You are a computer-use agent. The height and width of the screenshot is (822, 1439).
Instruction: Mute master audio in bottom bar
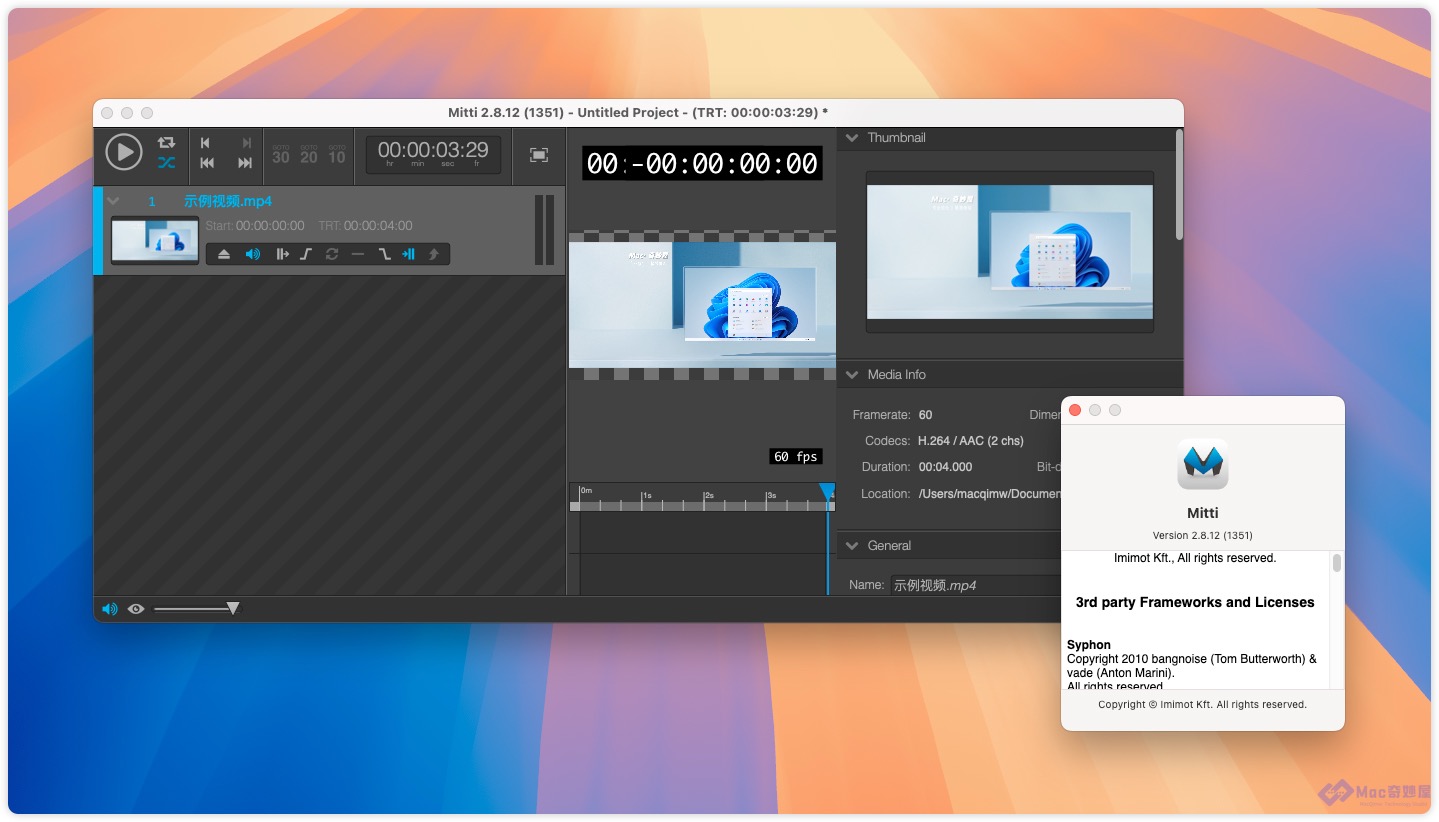[109, 609]
